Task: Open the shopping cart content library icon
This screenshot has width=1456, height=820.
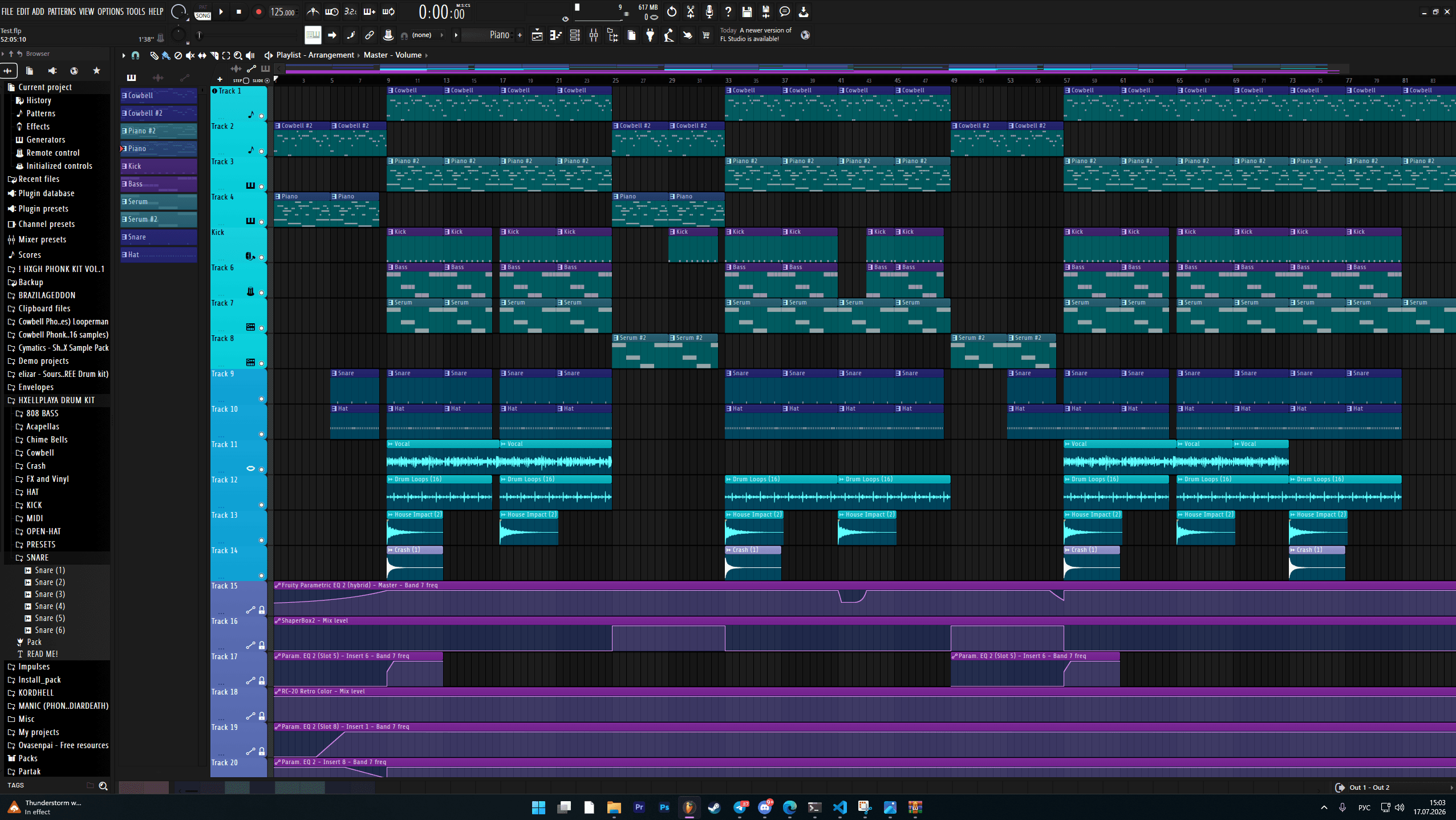Action: (x=706, y=35)
